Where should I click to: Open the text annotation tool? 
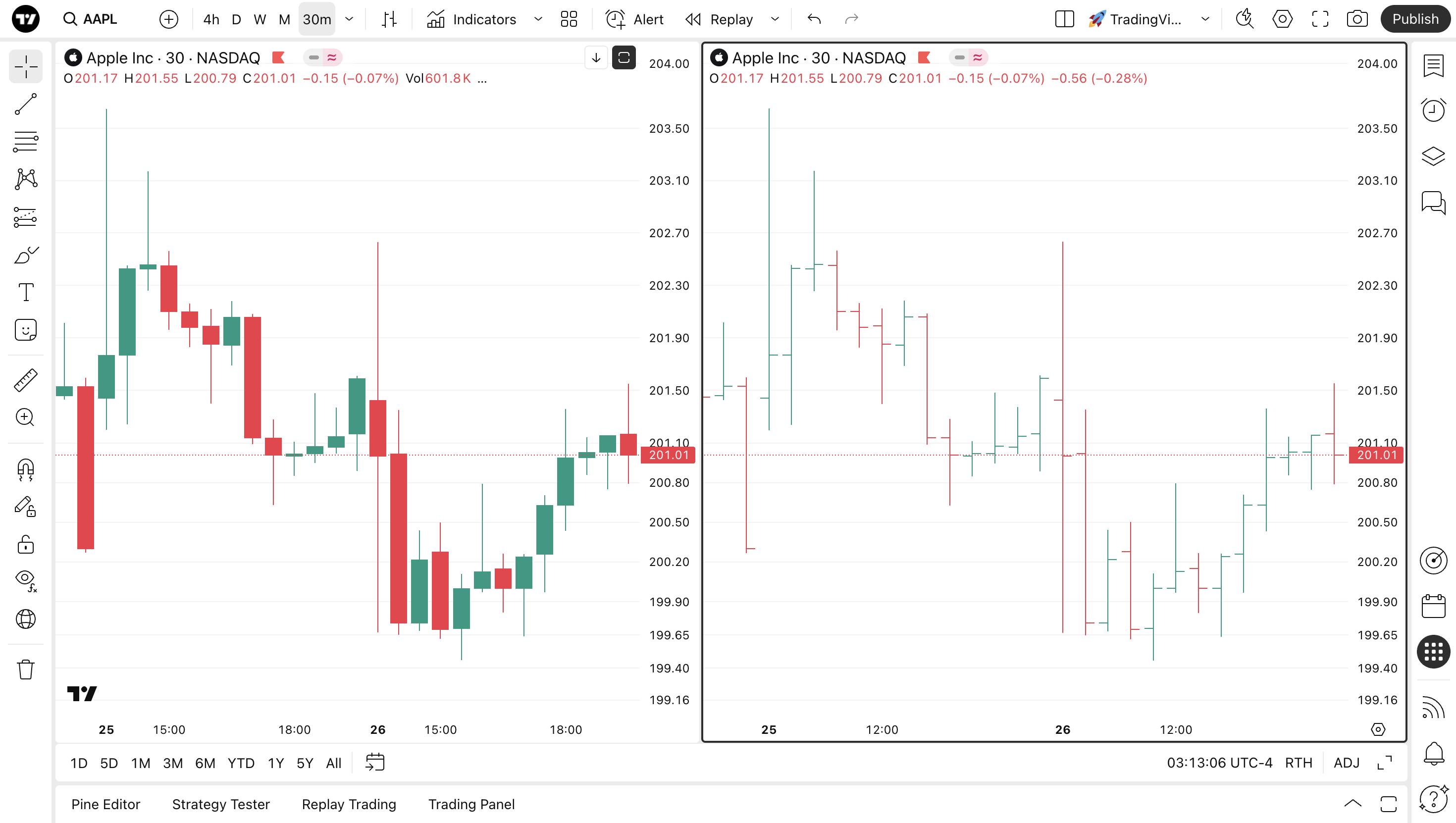pyautogui.click(x=25, y=292)
